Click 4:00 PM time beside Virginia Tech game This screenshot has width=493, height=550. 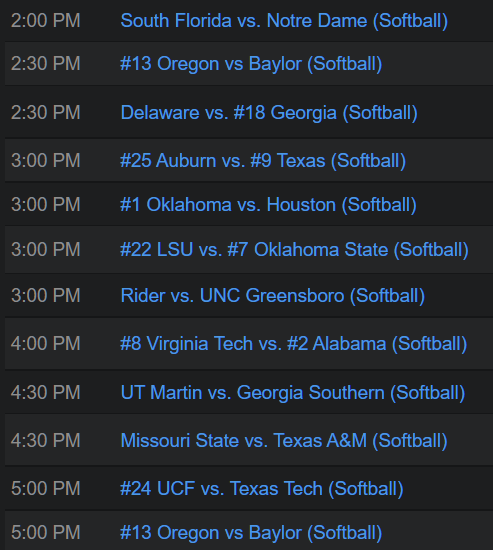(x=46, y=344)
